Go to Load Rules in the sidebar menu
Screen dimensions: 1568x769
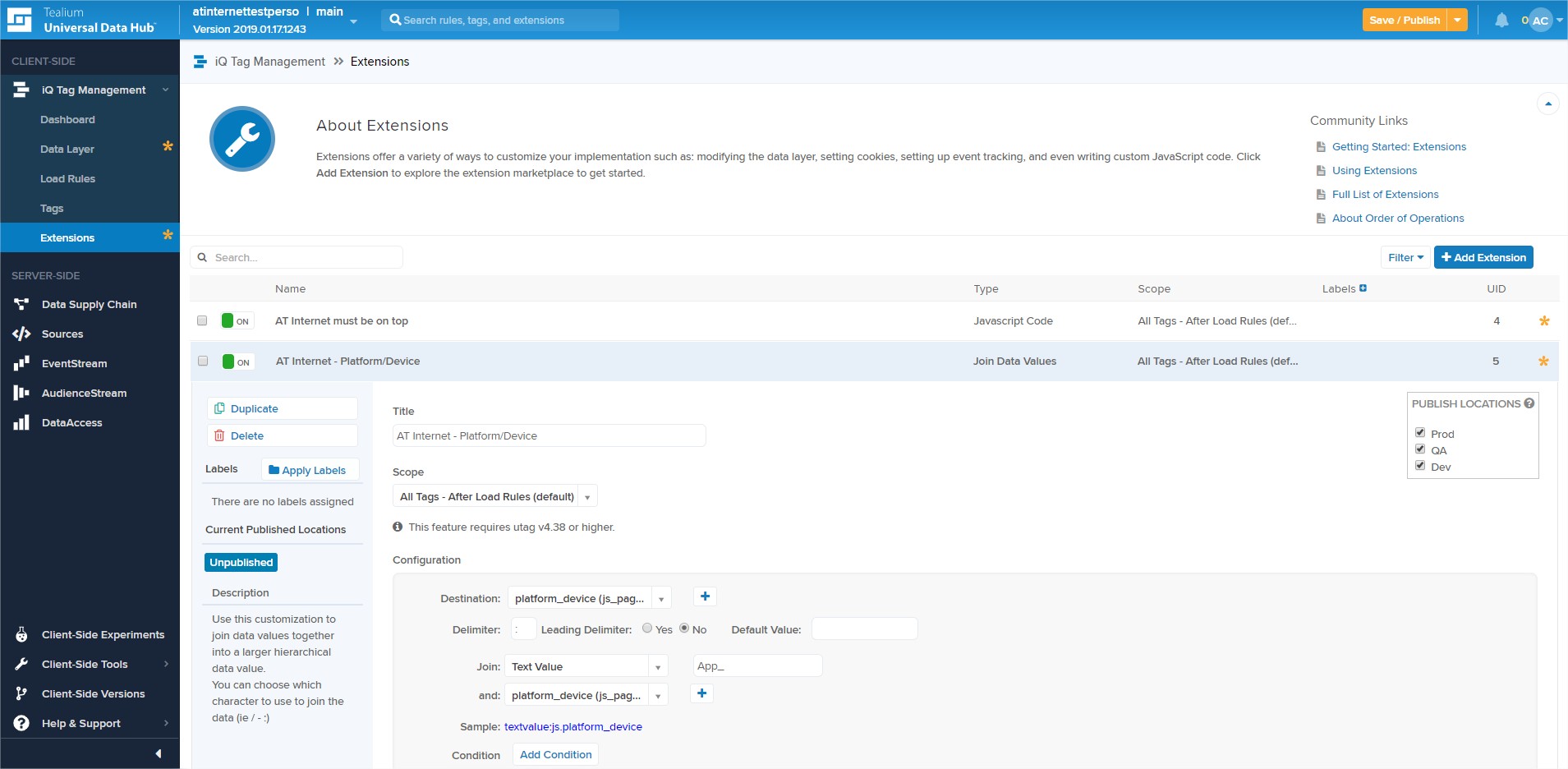(67, 178)
